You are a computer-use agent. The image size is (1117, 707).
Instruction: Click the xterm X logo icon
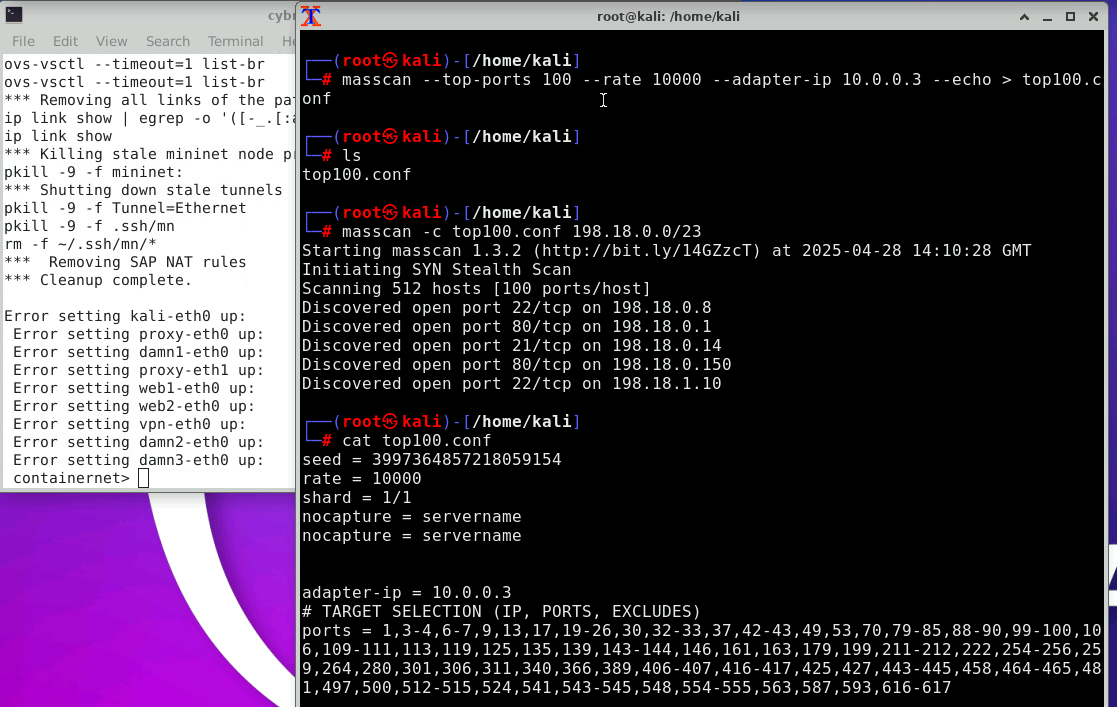point(312,16)
